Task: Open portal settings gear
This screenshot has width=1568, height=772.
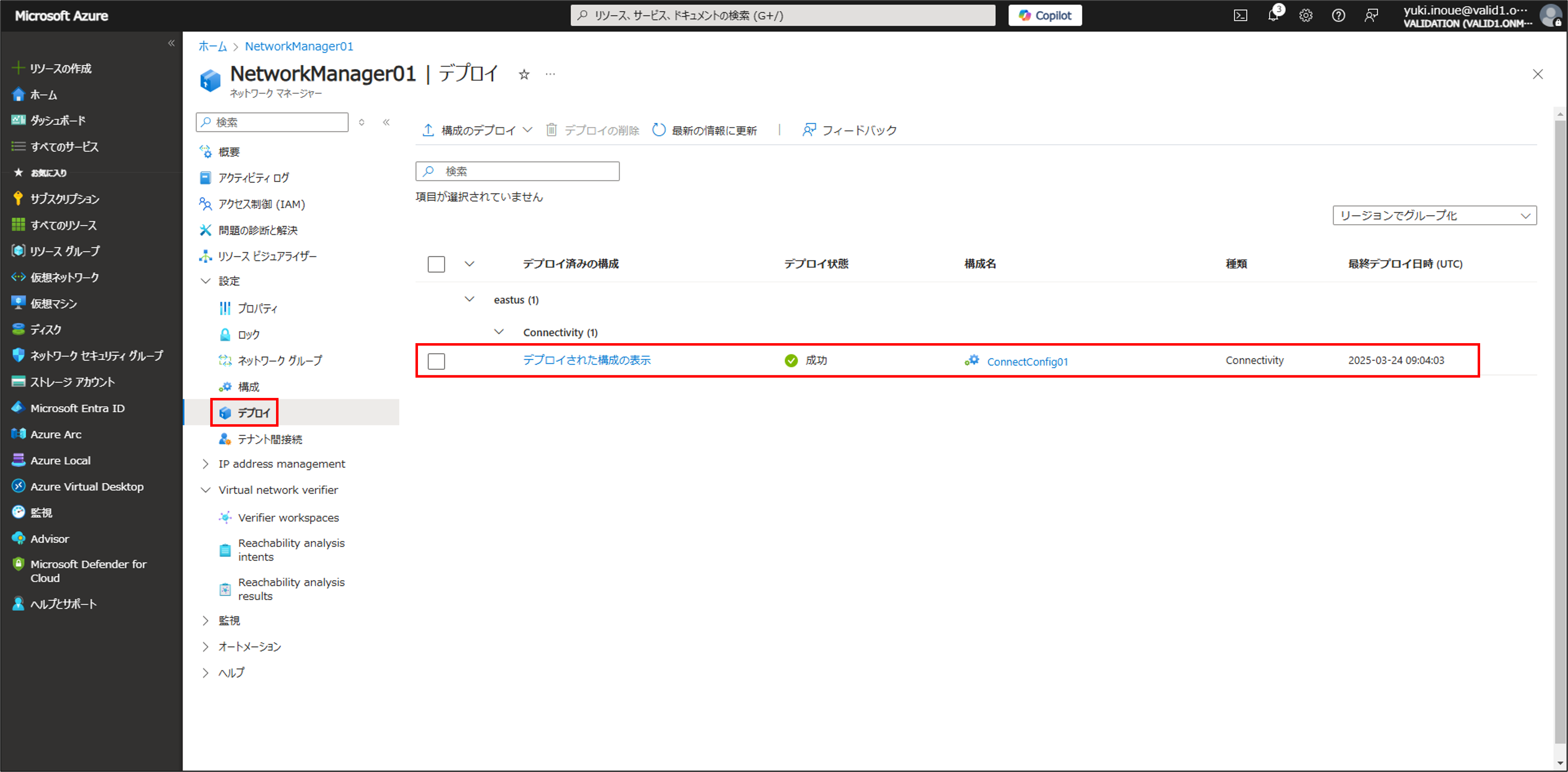Action: click(1305, 16)
